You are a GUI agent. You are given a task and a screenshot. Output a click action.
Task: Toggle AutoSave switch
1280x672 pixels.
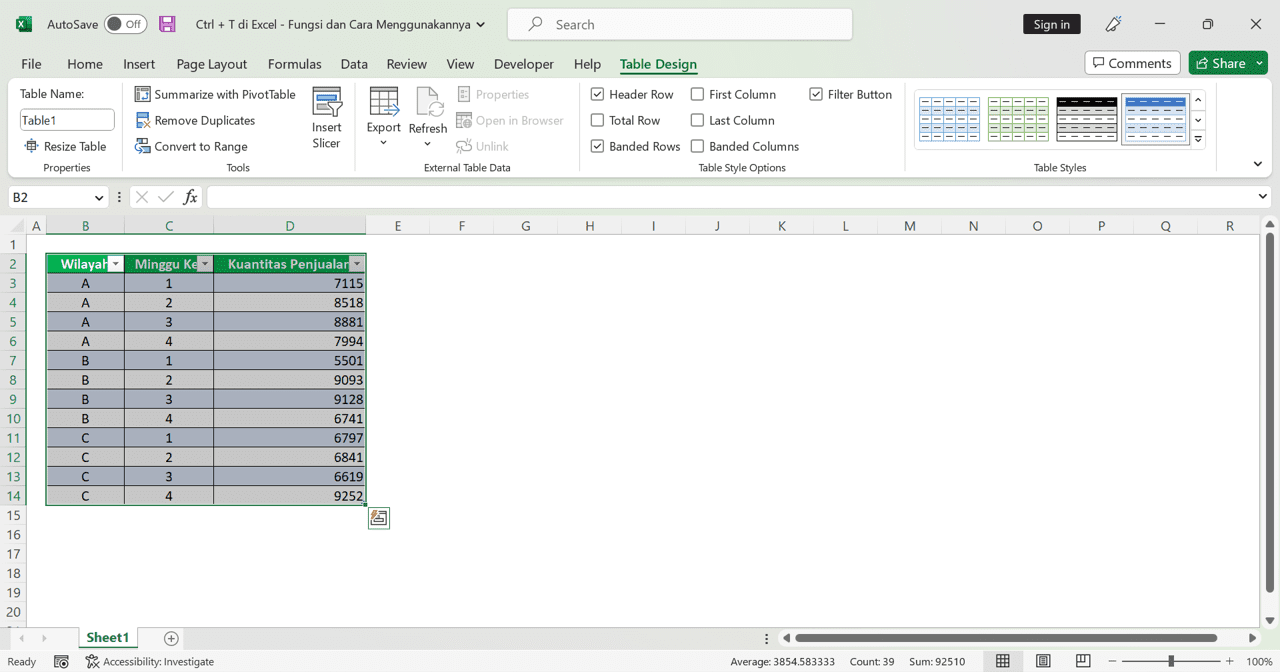(x=125, y=24)
